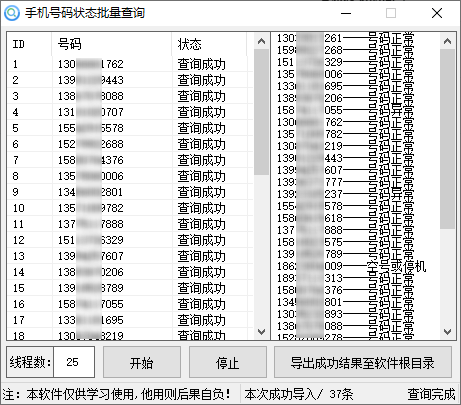Click the 号码 column header

(x=112, y=44)
